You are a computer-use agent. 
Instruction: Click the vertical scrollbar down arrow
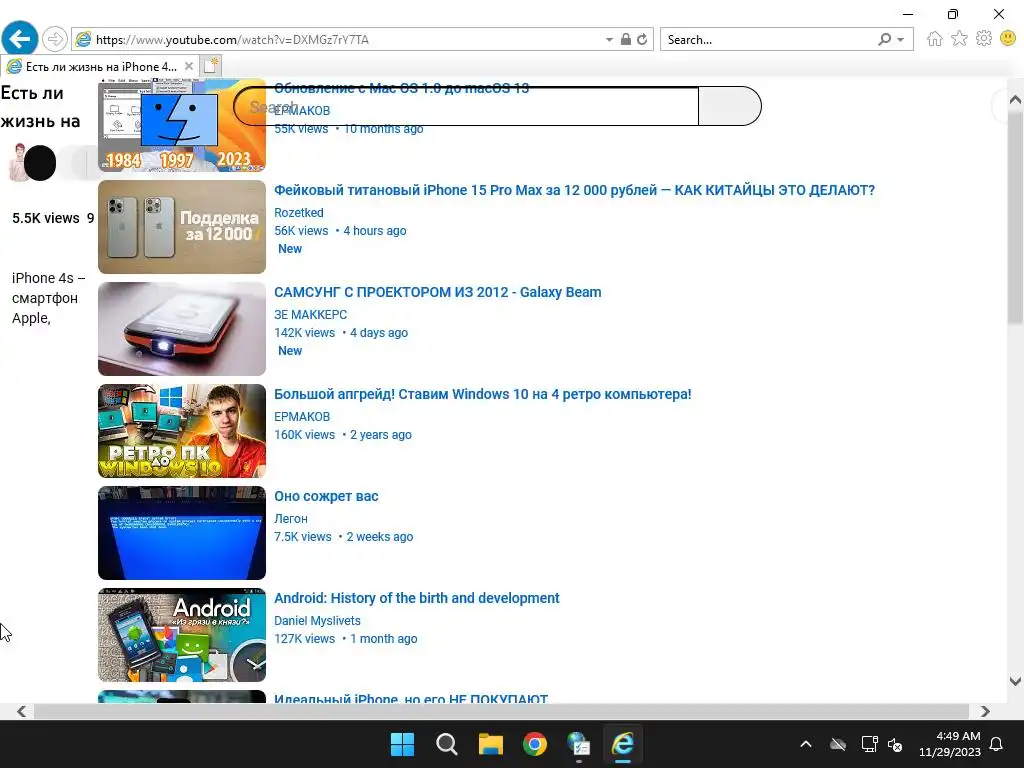(1015, 681)
